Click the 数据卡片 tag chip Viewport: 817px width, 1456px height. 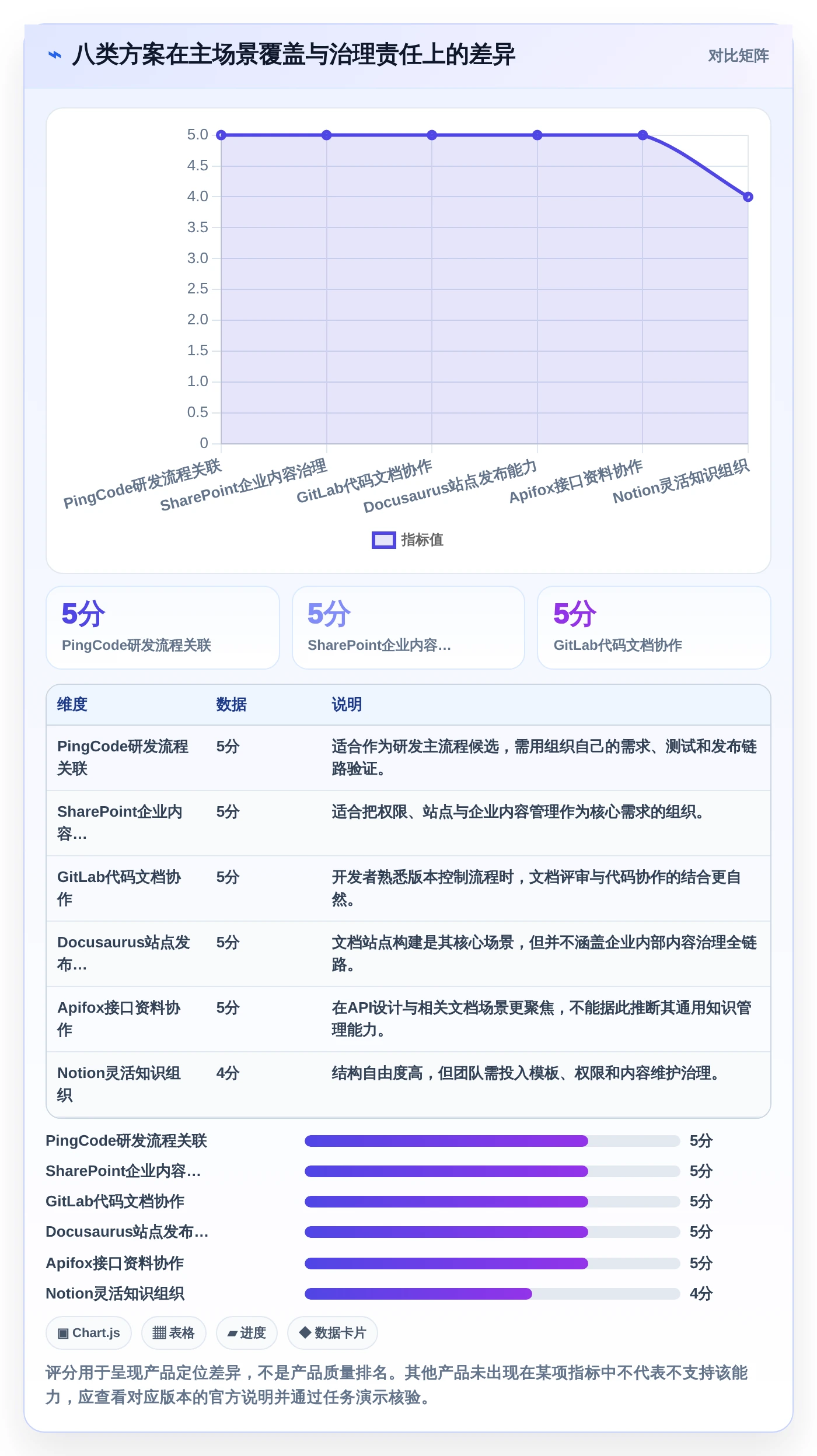click(x=333, y=1333)
